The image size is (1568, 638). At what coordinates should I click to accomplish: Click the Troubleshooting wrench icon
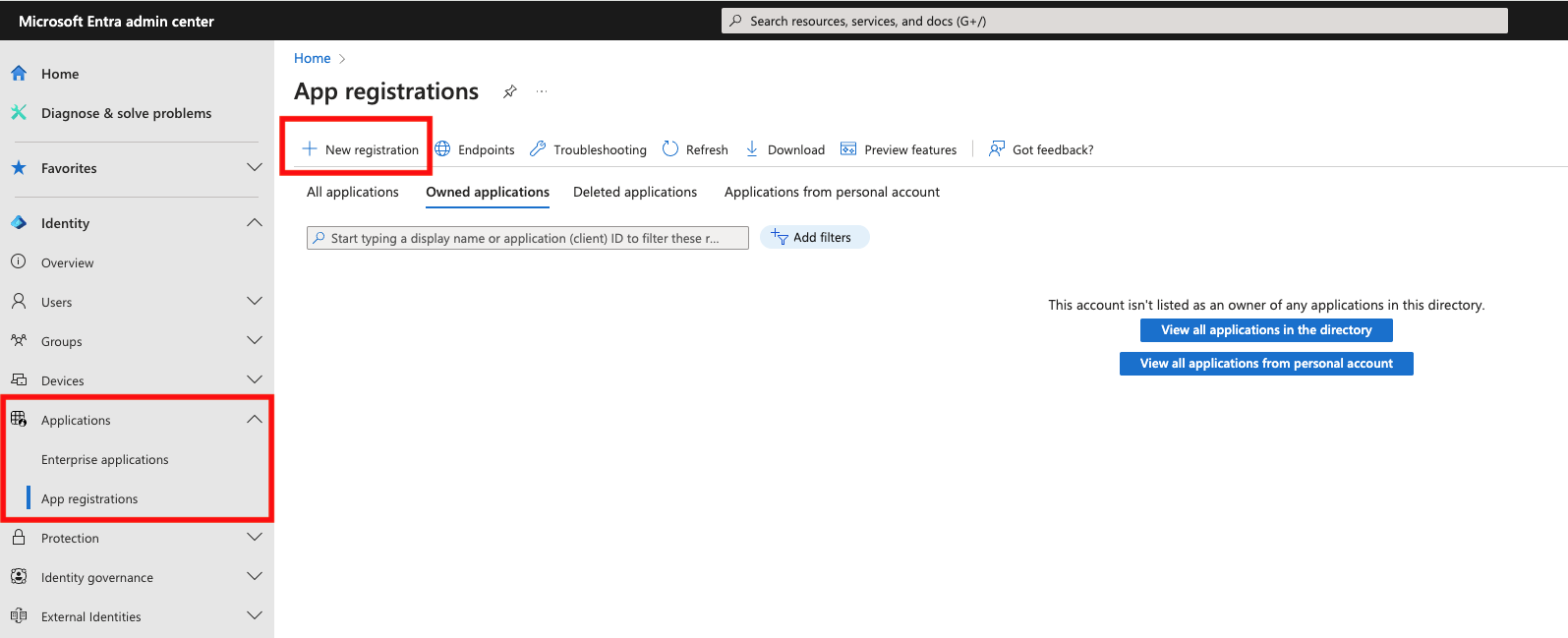click(x=538, y=148)
